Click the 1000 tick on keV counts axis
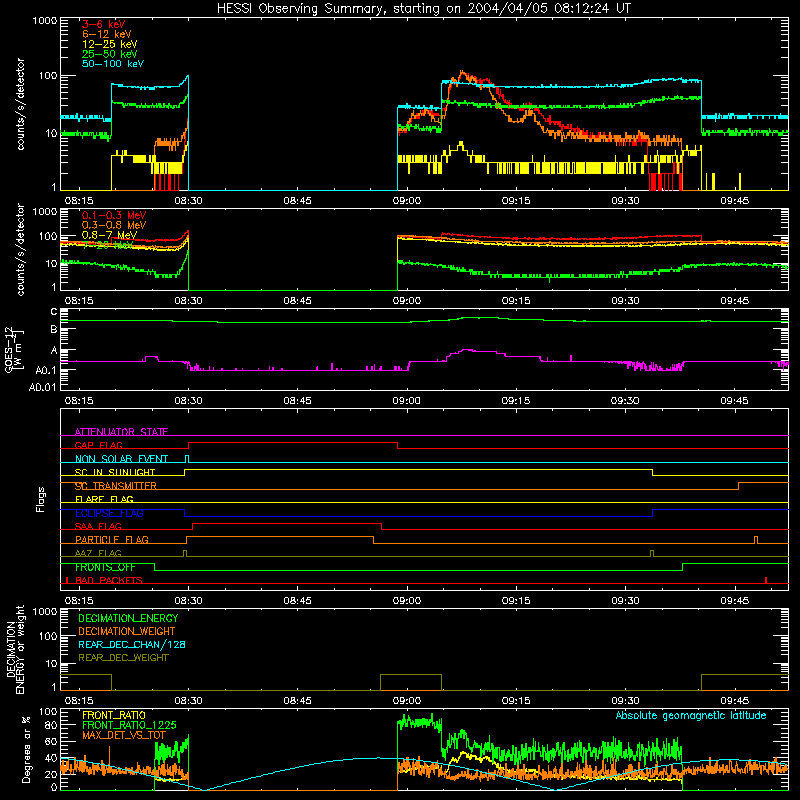The image size is (800, 800). pos(45,21)
